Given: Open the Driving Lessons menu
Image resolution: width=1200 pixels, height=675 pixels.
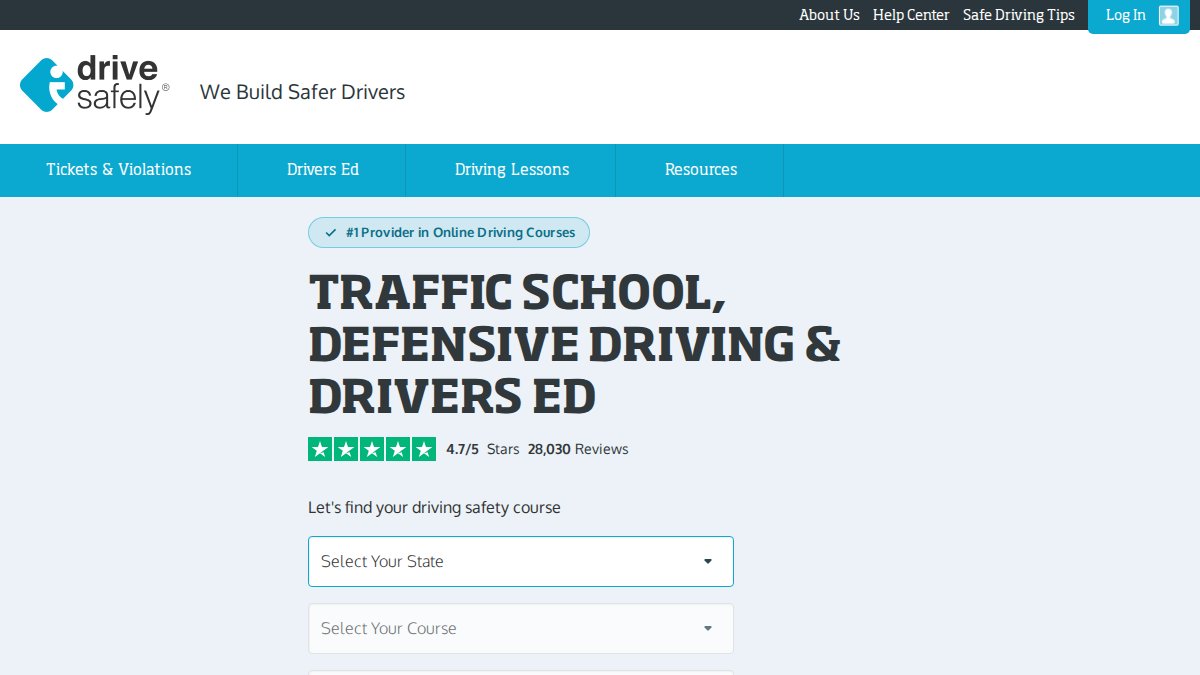Looking at the screenshot, I should pos(511,170).
